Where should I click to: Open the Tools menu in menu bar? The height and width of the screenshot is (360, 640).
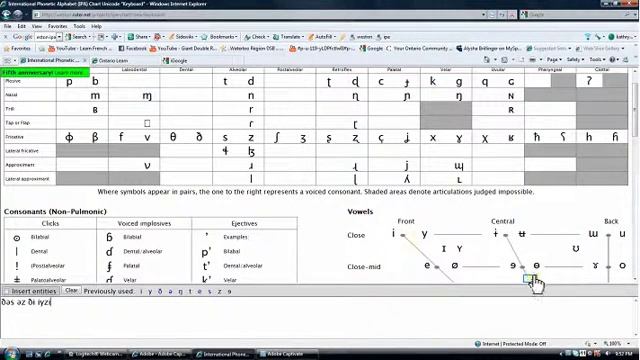pyautogui.click(x=79, y=26)
